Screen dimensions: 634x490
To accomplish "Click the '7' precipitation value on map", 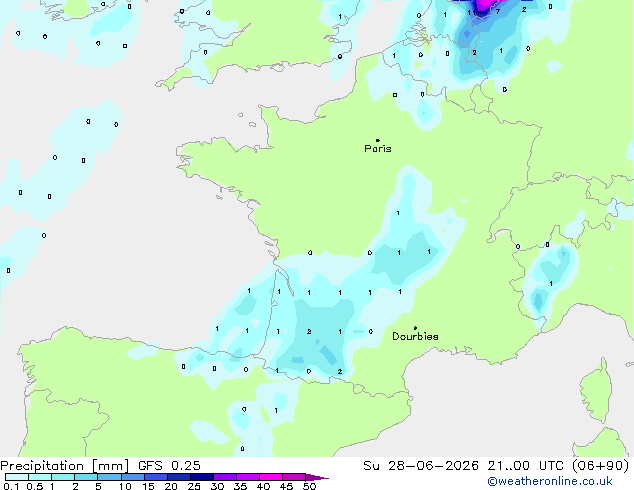I will (x=498, y=11).
